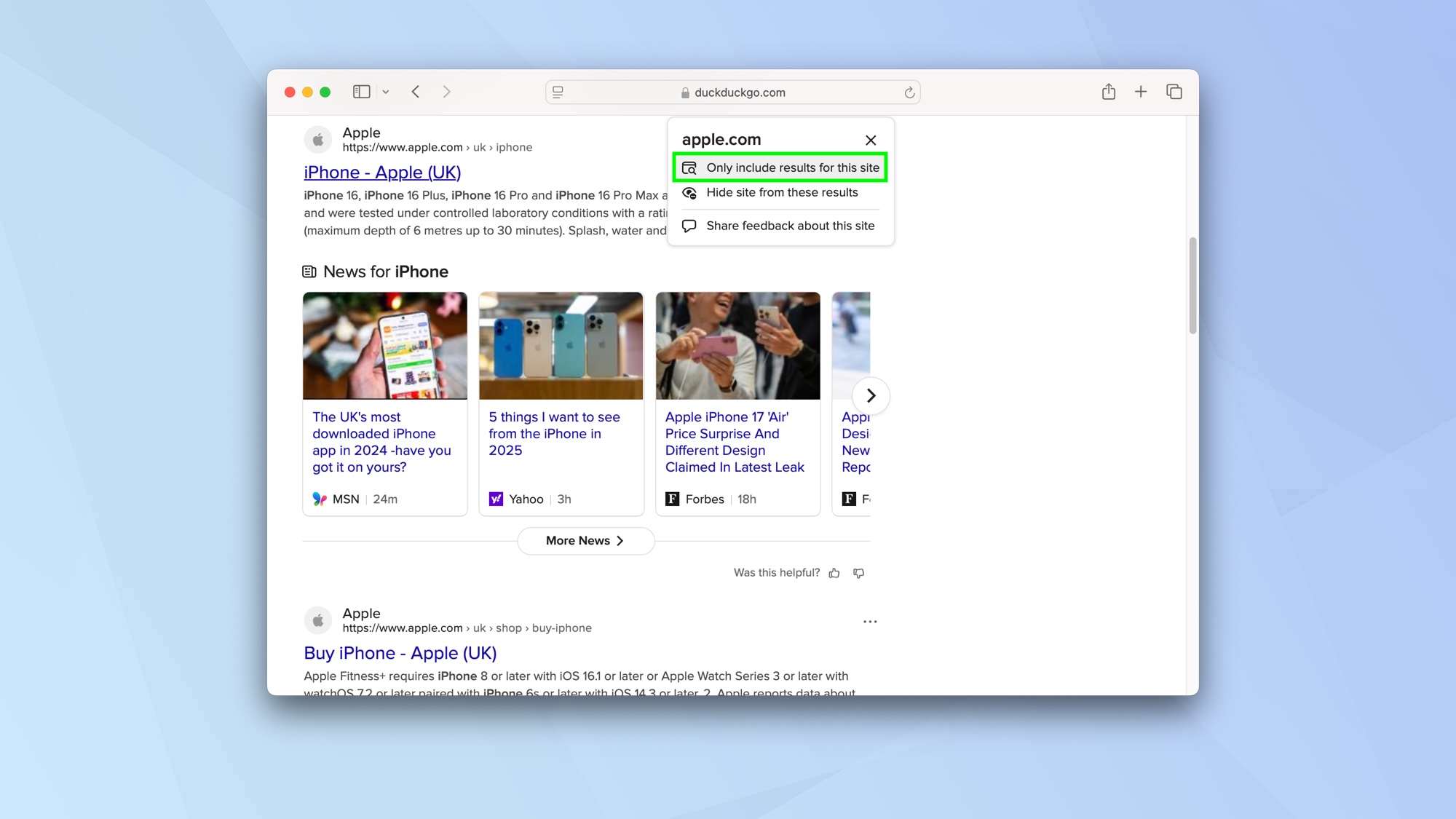Open Forbes iPhone 17 Air article thumbnail
Screen dimensions: 1456x819
737,346
